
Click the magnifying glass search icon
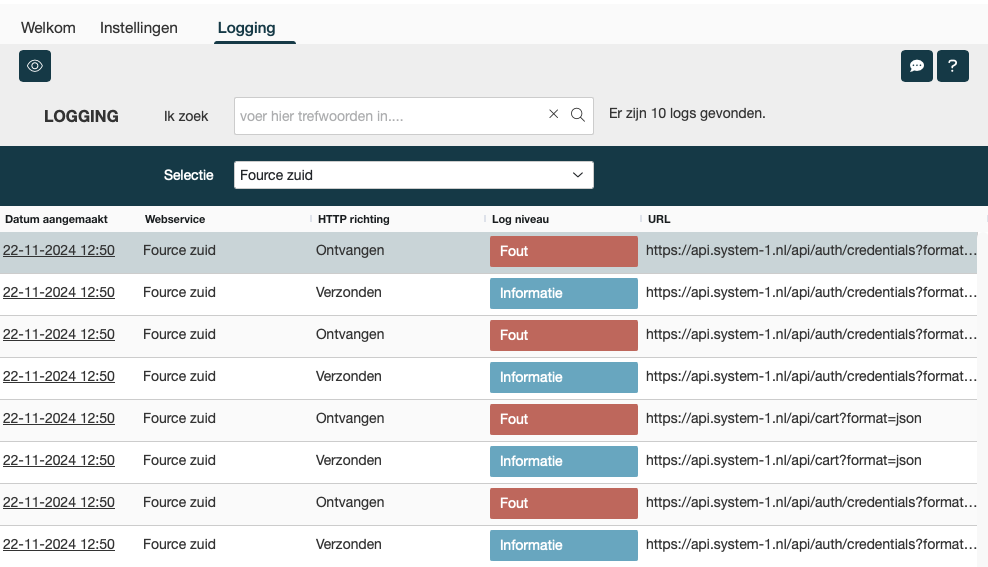[x=578, y=115]
